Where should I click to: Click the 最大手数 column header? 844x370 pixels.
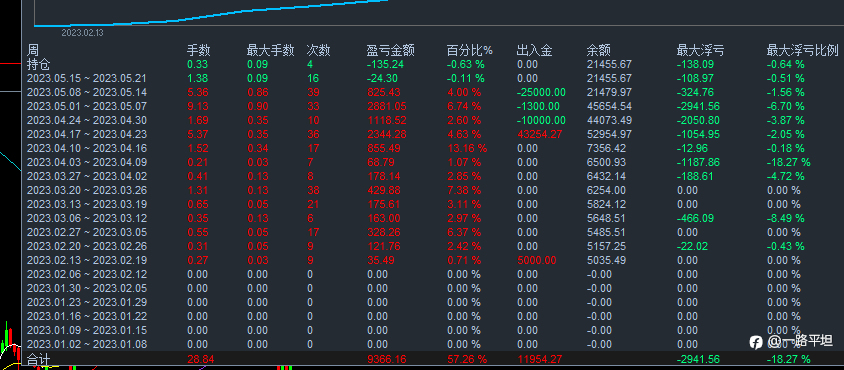[x=270, y=51]
